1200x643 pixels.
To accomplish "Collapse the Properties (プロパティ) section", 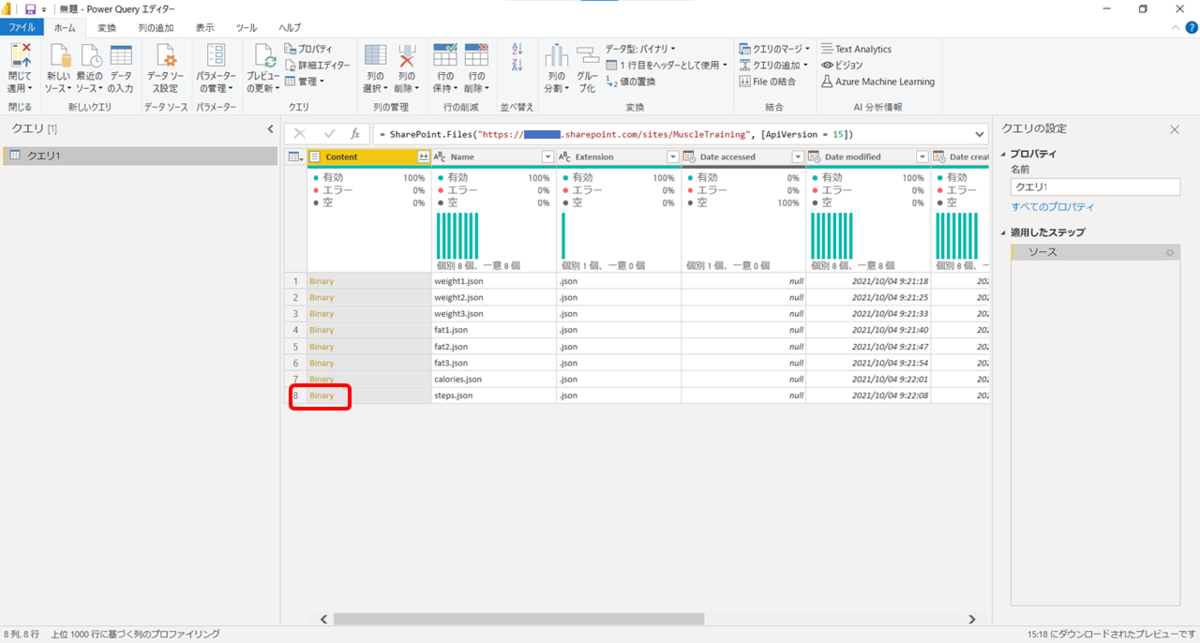I will coord(1003,154).
